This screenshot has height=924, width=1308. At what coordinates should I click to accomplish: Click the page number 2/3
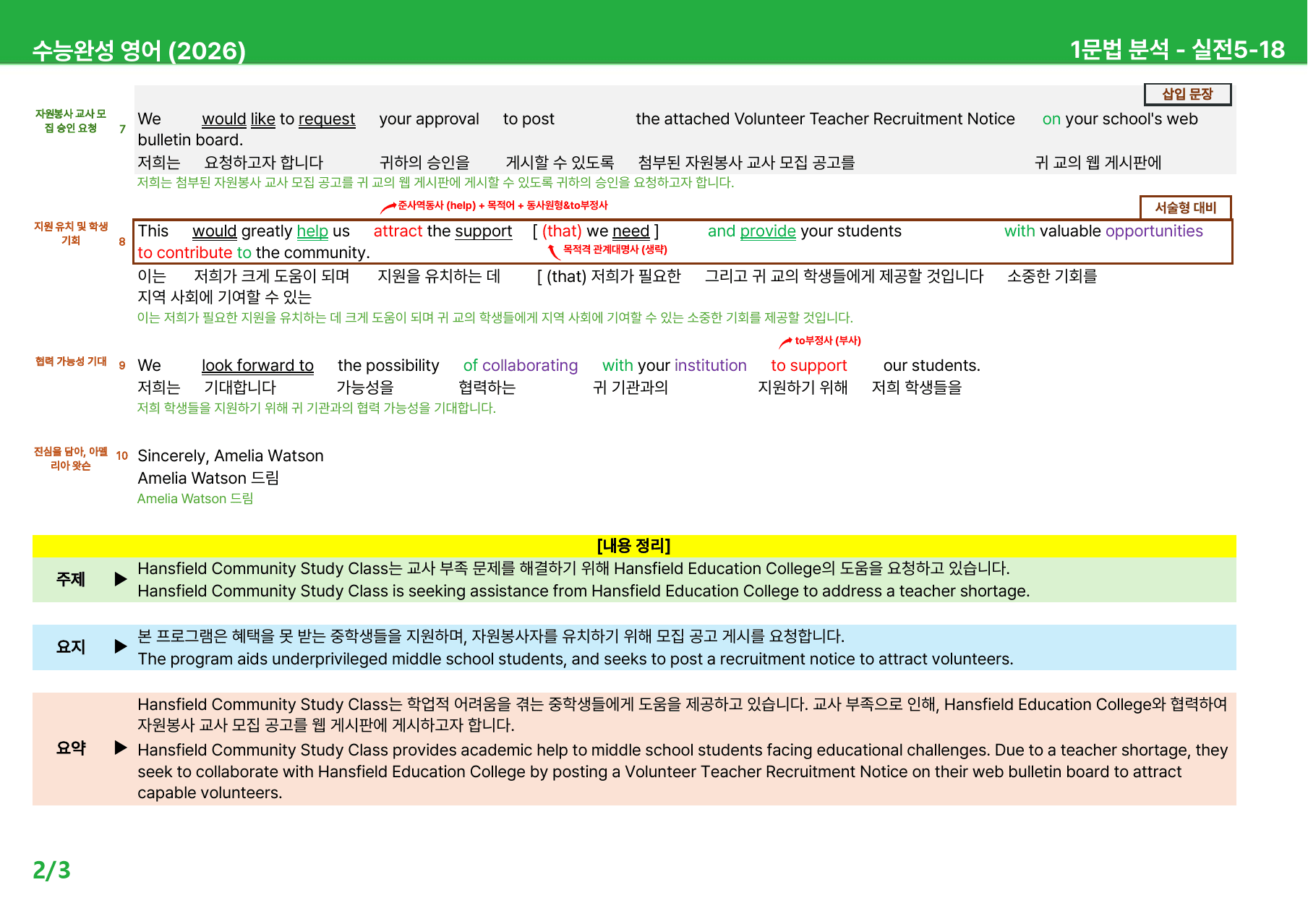point(51,870)
